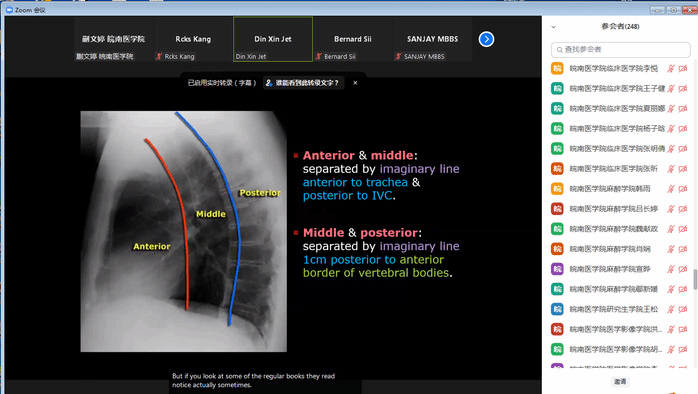
Task: Click camera-off icon for 王子健
Action: (683, 89)
